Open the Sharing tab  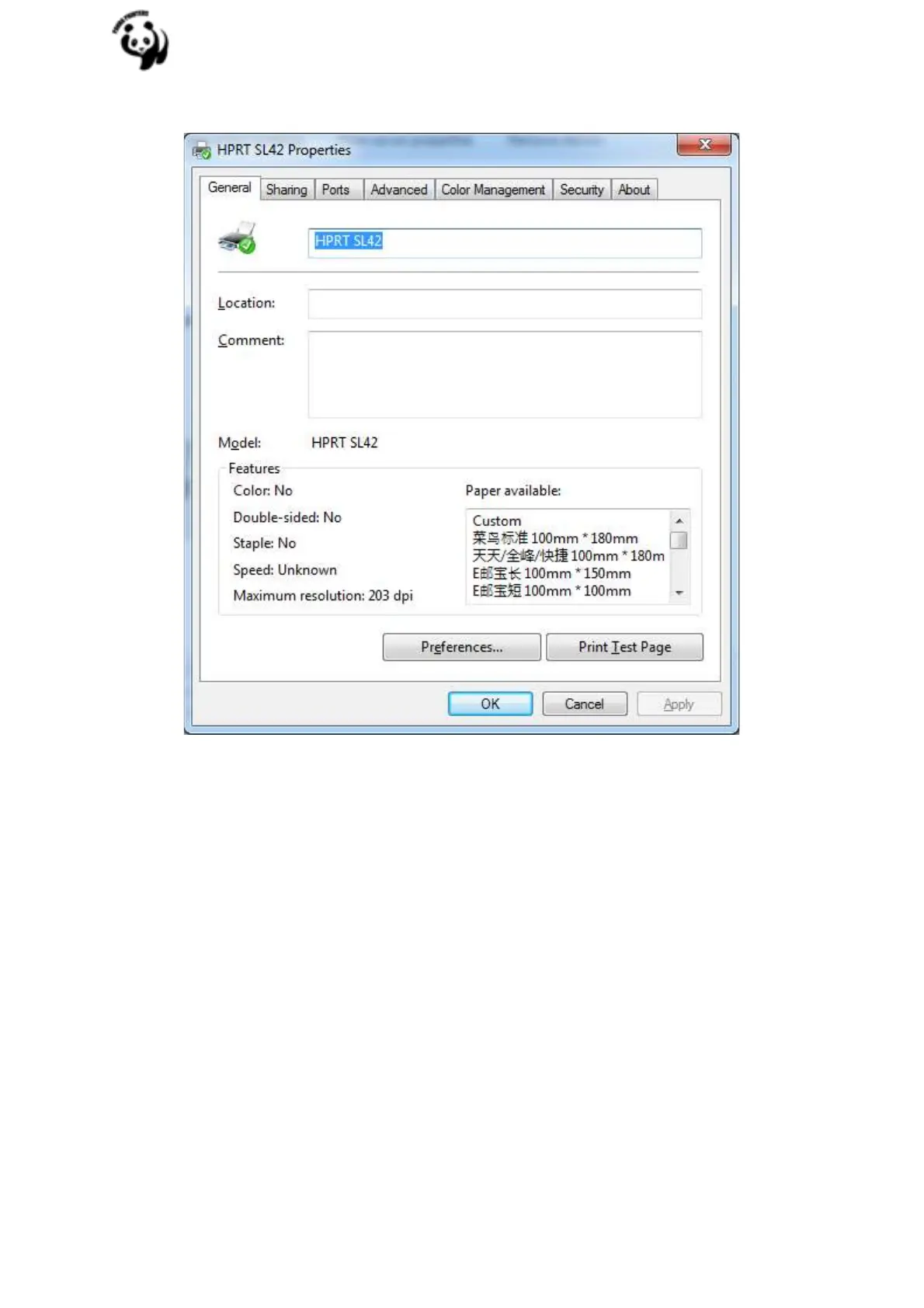pyautogui.click(x=287, y=190)
